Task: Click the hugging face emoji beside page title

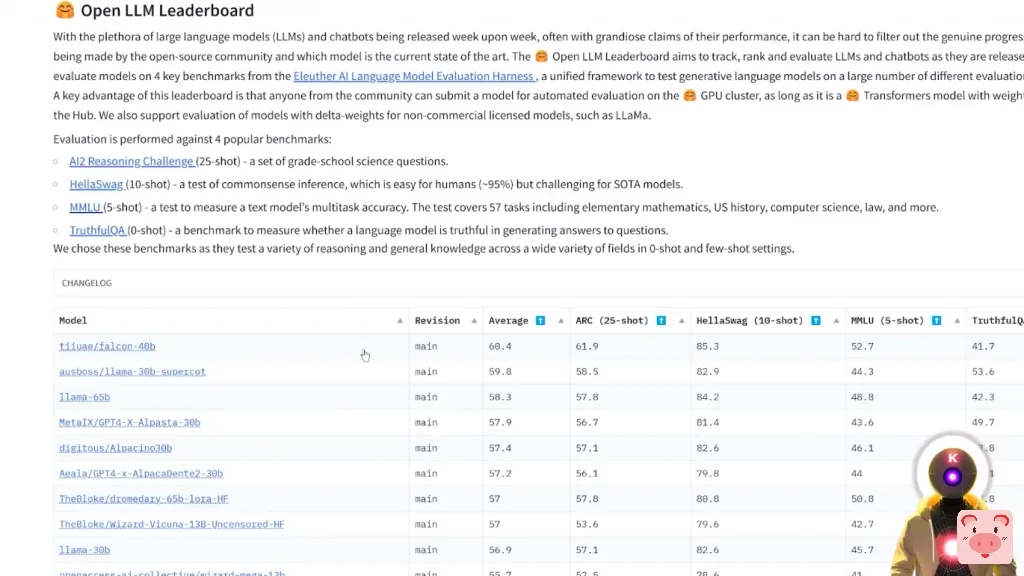Action: pos(64,11)
